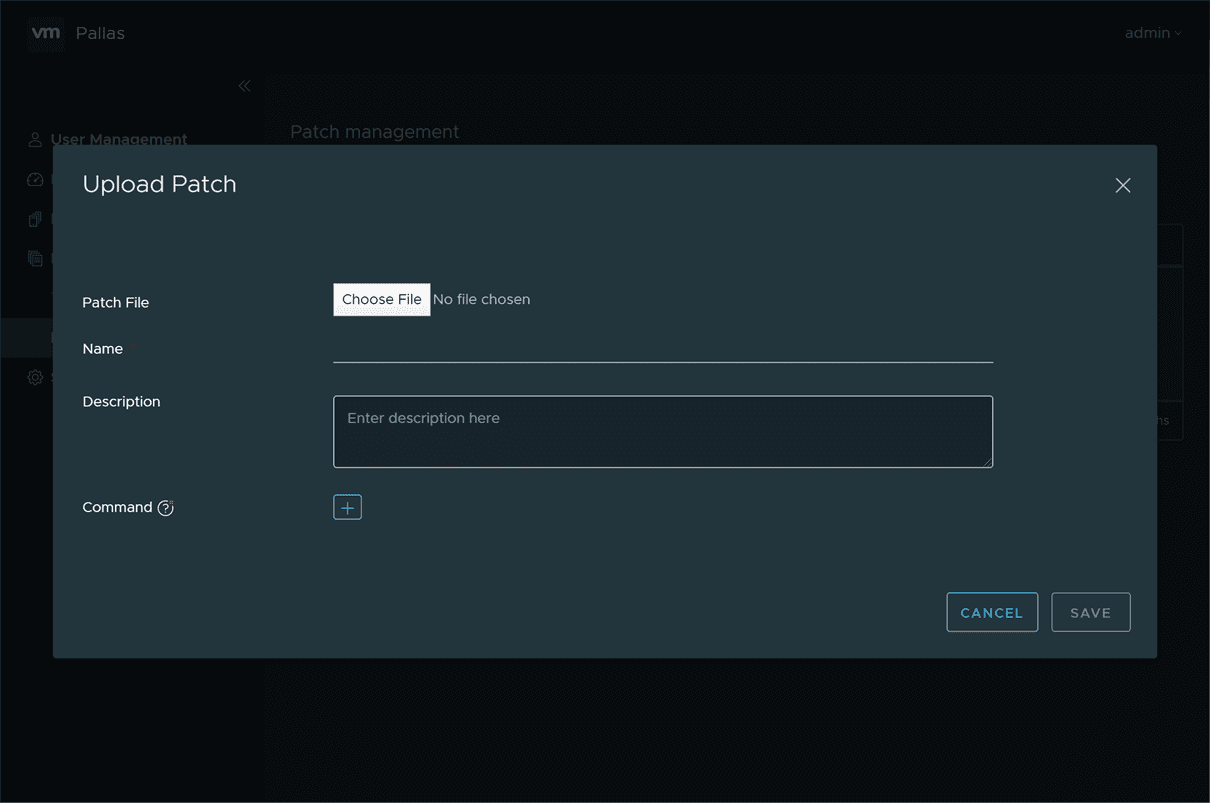Click the Choose File button

382,299
